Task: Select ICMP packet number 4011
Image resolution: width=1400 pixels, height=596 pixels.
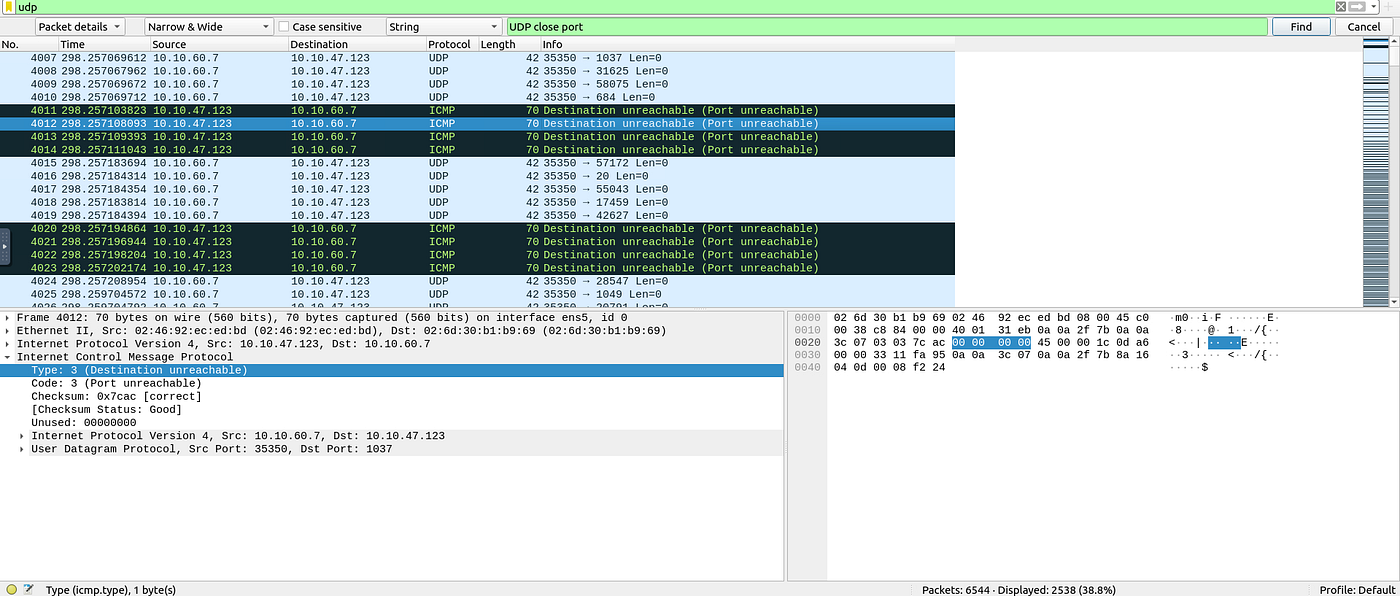Action: coord(477,110)
